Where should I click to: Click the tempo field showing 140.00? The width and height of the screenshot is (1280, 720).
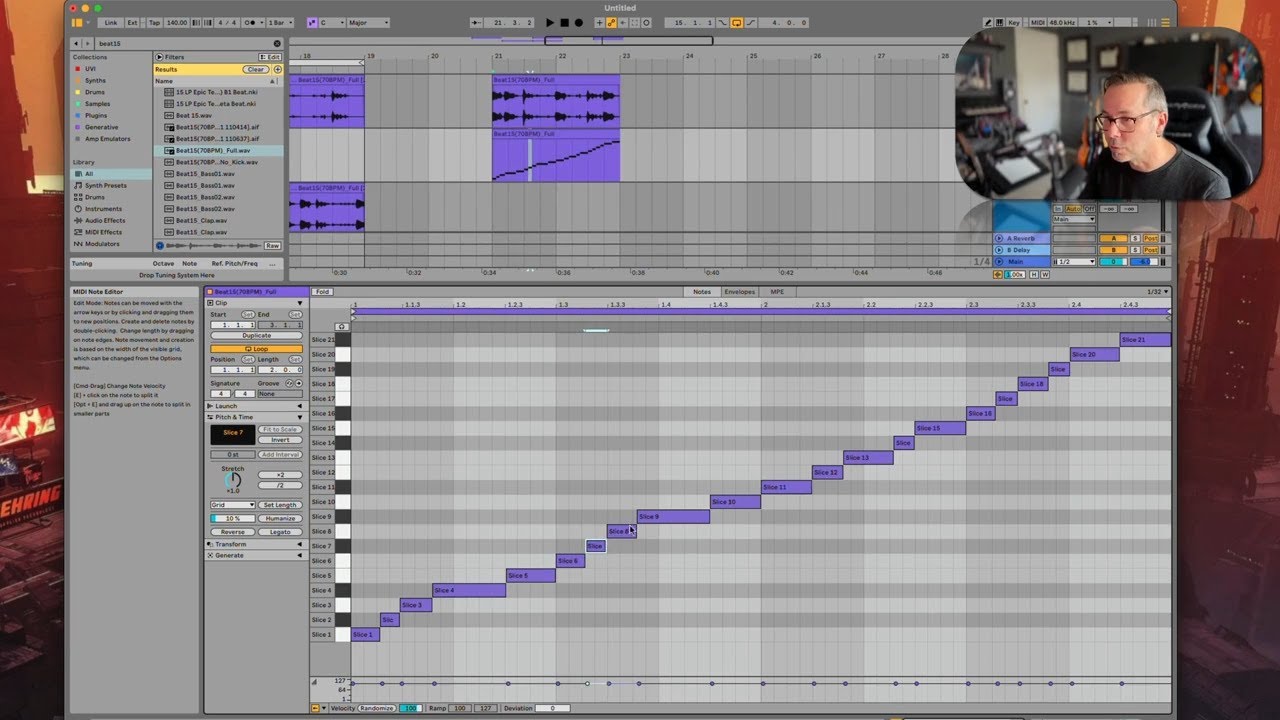[x=177, y=22]
